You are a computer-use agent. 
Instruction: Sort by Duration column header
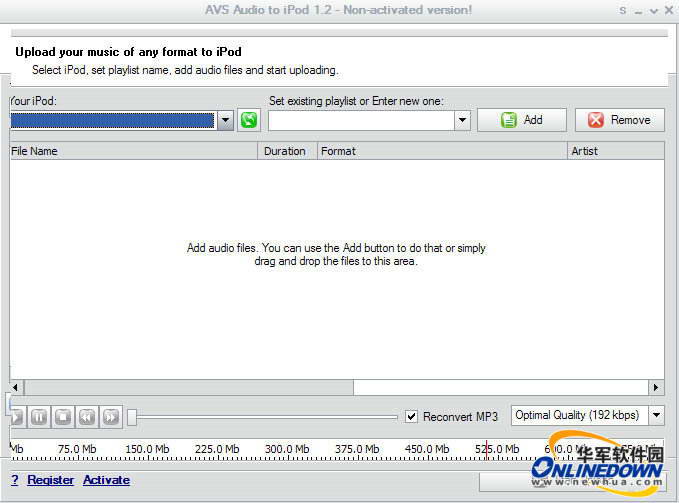pyautogui.click(x=288, y=151)
